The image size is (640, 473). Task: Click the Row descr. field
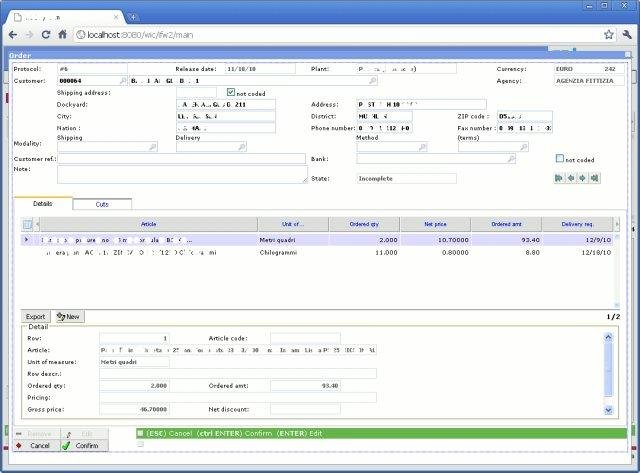pos(238,373)
